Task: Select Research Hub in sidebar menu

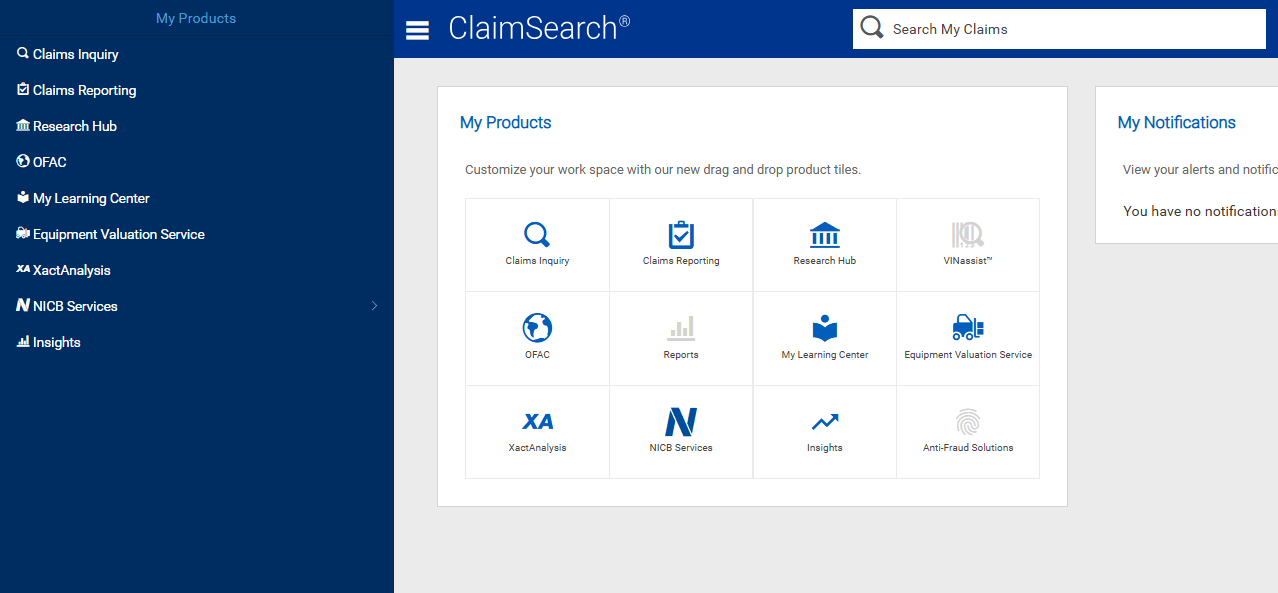Action: tap(75, 126)
